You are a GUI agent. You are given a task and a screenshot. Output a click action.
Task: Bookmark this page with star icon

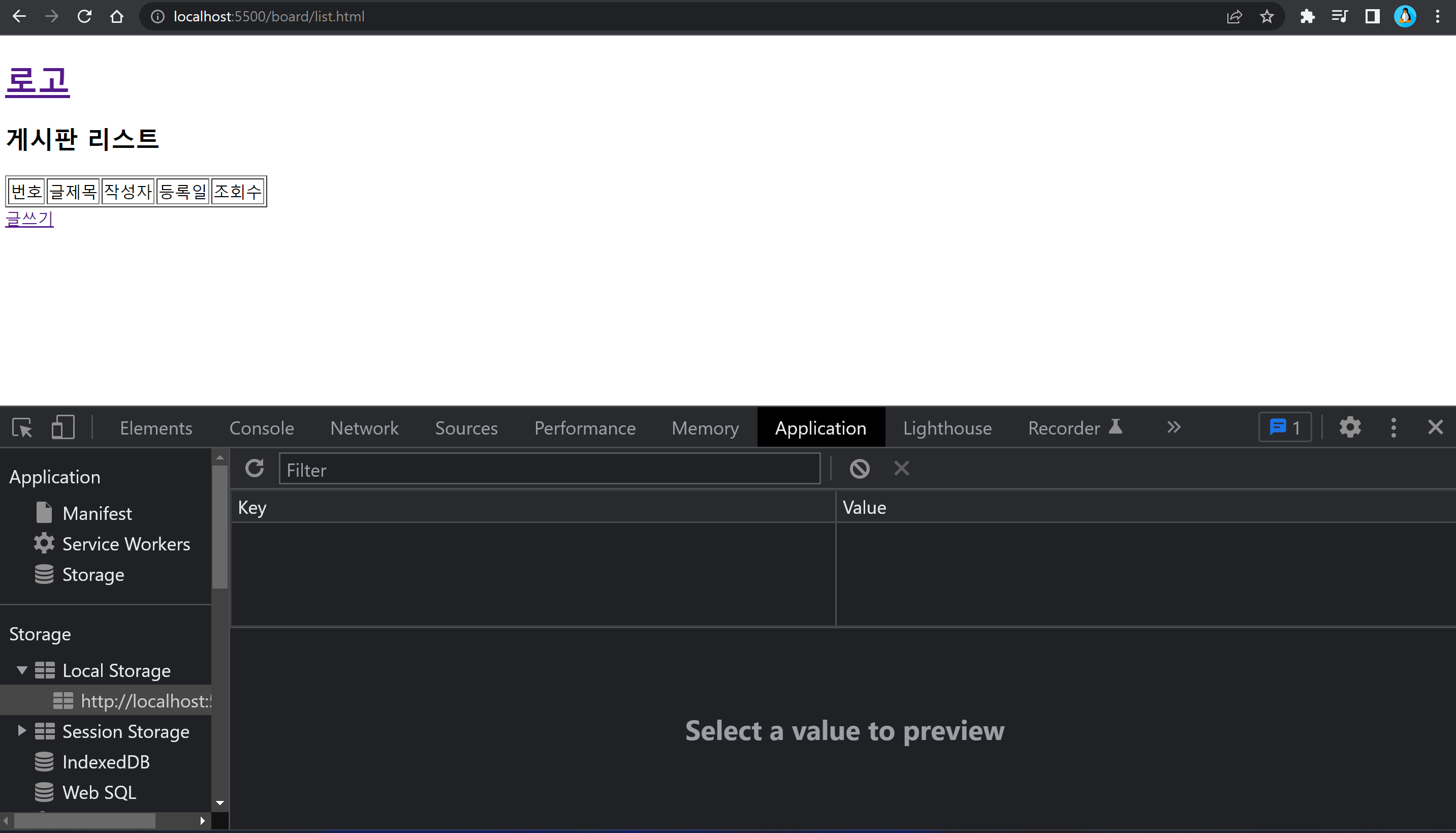point(1267,17)
